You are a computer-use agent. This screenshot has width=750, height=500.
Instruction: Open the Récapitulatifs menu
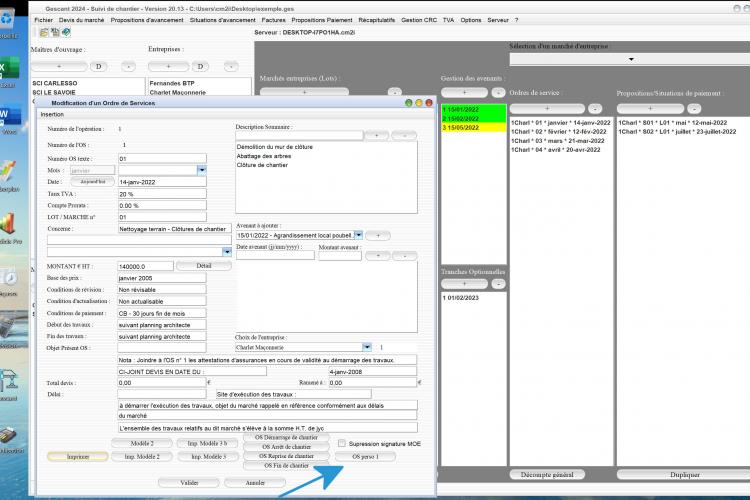tap(376, 20)
